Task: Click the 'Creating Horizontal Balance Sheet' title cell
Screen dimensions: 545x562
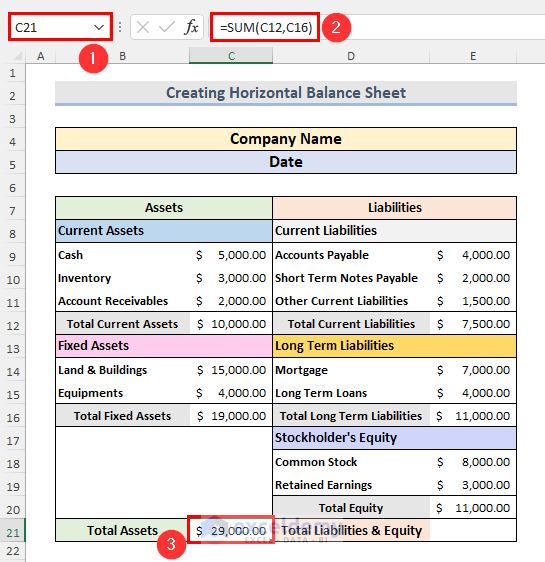Action: tap(286, 93)
